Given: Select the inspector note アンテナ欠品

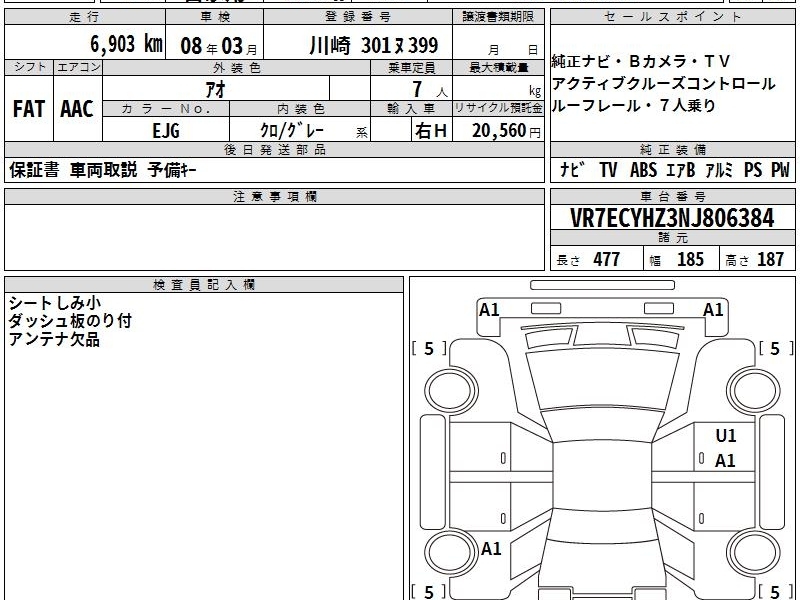Looking at the screenshot, I should click(54, 339).
